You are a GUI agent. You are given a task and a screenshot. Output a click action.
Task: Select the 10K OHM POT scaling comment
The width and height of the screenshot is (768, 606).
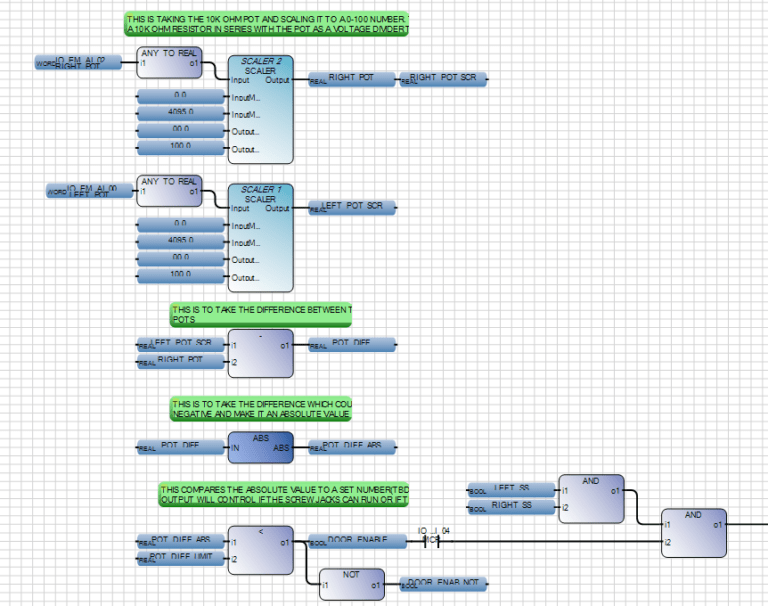click(x=266, y=24)
